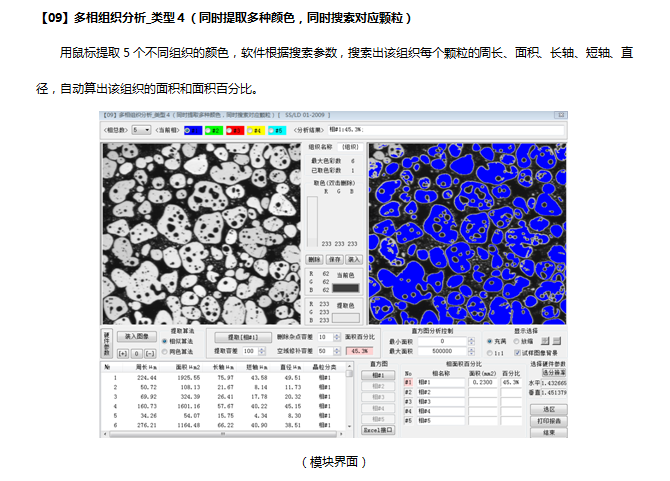Click the 0 reset zoom button
This screenshot has width=670, height=481.
136,352
